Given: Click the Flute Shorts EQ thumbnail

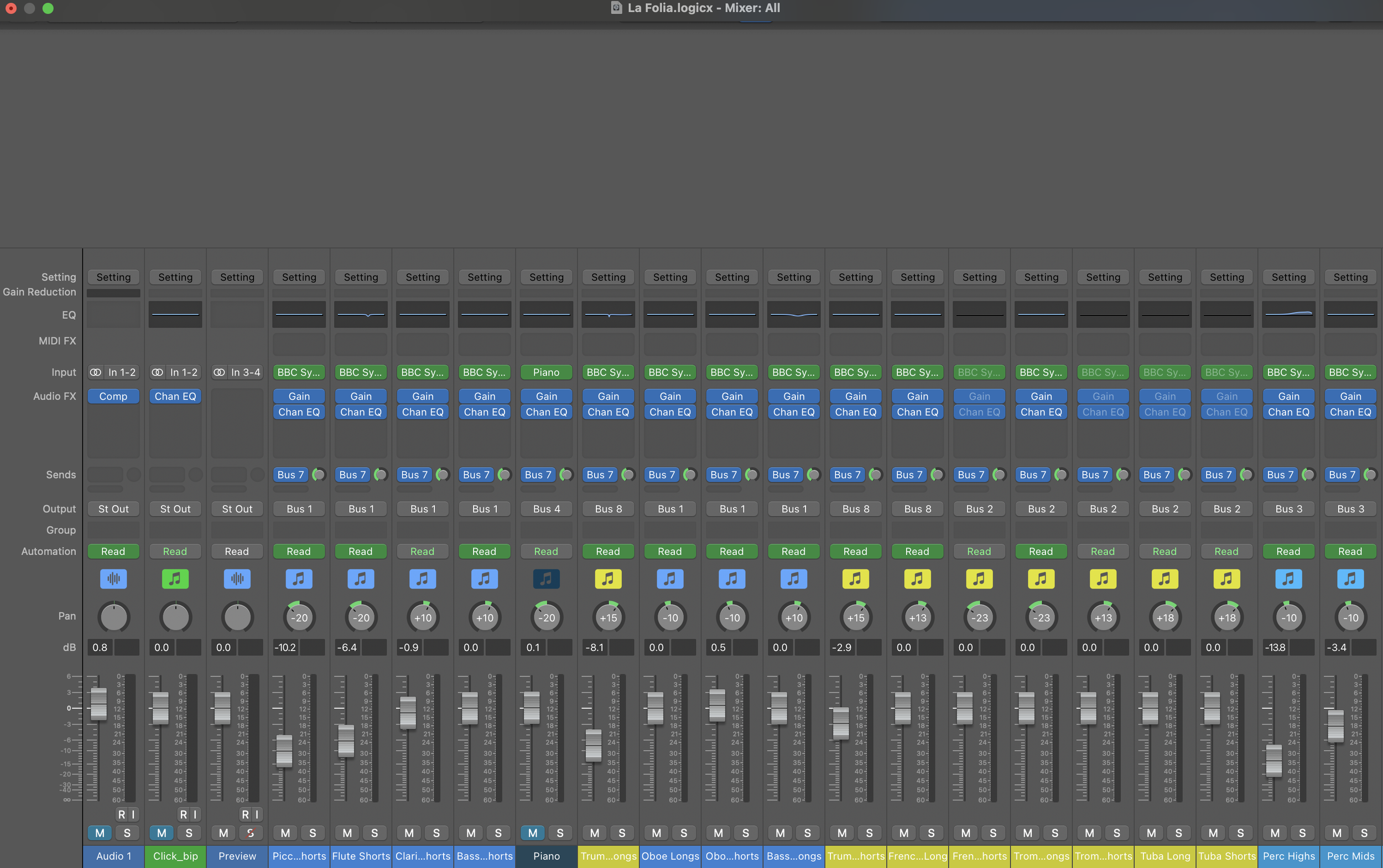Looking at the screenshot, I should 361,314.
